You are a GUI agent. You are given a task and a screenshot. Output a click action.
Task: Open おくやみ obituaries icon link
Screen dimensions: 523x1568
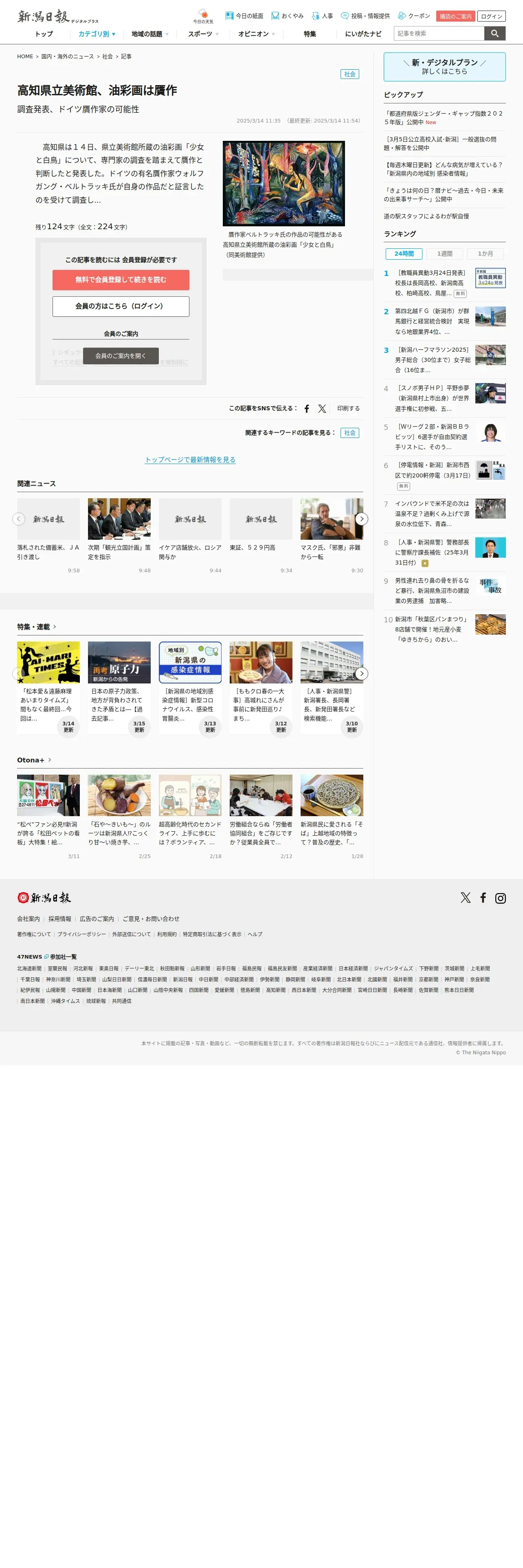tap(288, 16)
